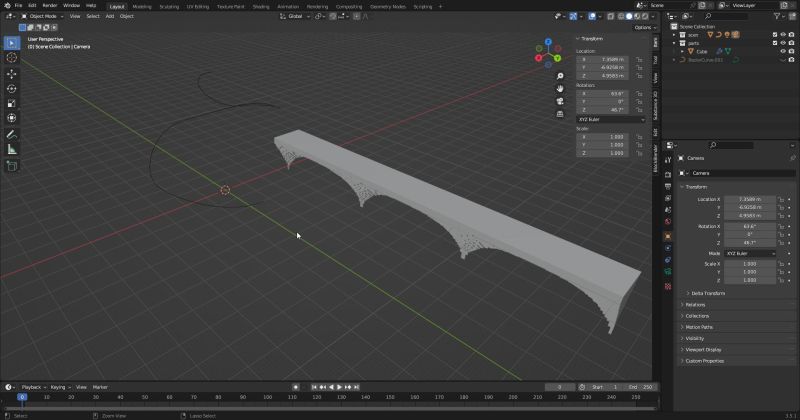Toggle parts collection exclude checkbox
800x420 pixels.
pyautogui.click(x=774, y=43)
